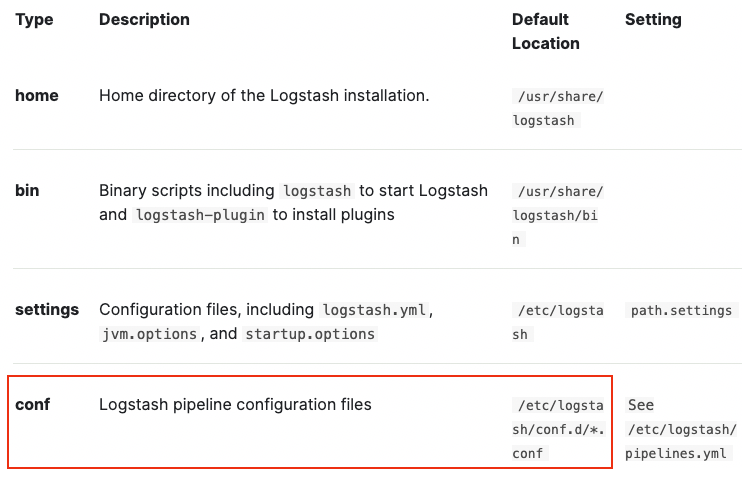Select the bin type row label
The image size is (745, 477).
click(x=27, y=190)
